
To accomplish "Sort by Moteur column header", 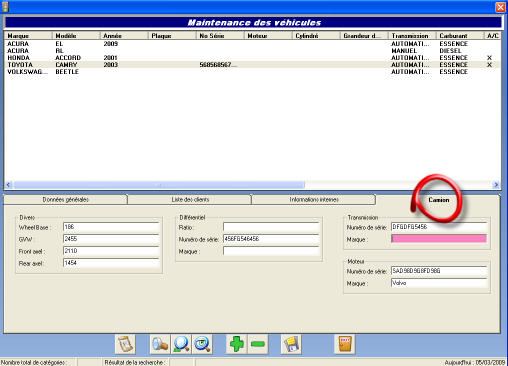I will click(268, 35).
